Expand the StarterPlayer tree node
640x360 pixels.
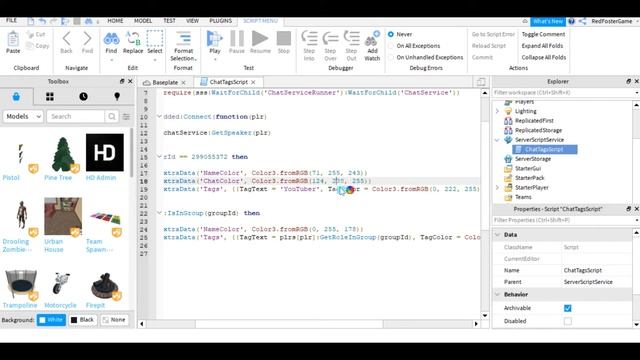click(497, 188)
